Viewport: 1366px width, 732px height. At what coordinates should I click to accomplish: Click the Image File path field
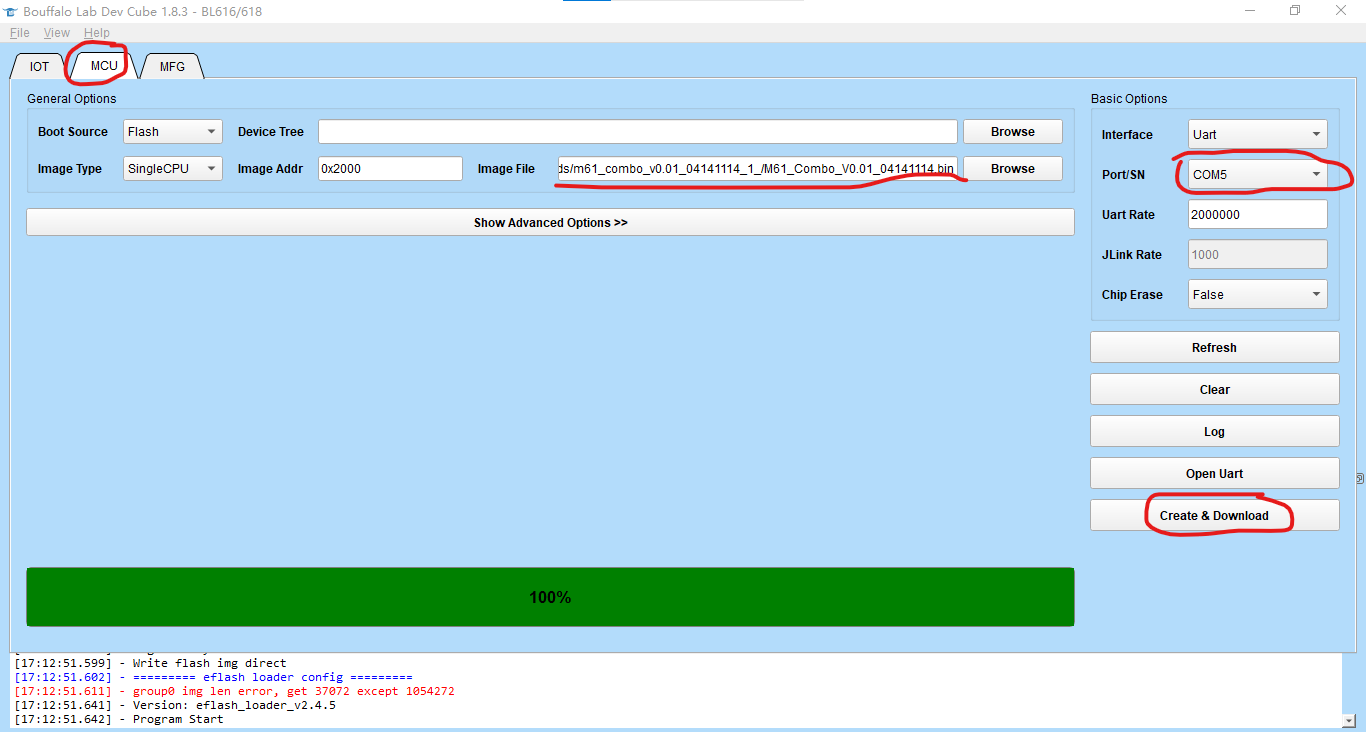[x=757, y=169]
